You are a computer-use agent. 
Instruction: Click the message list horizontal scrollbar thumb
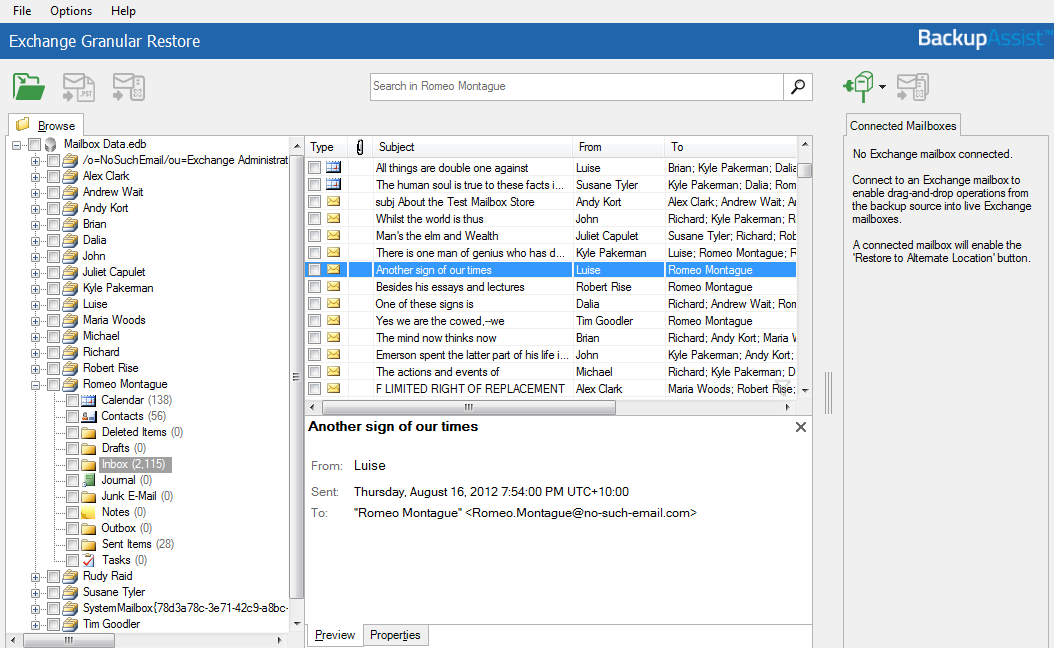coord(469,407)
